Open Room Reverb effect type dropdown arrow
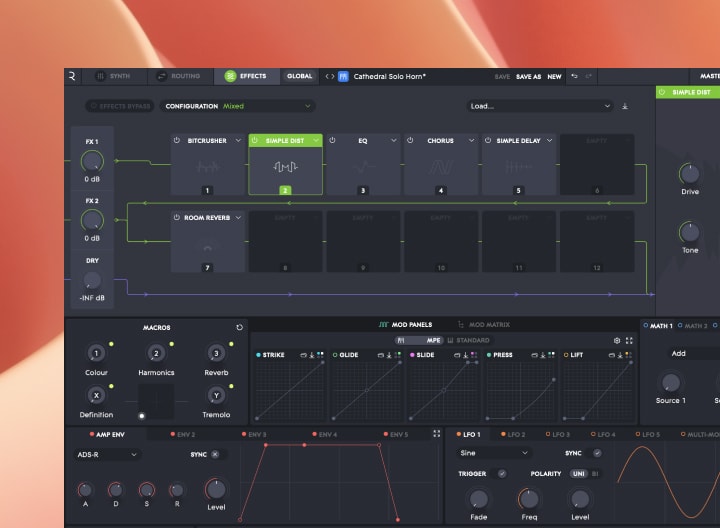Viewport: 720px width, 528px height. coord(238,218)
